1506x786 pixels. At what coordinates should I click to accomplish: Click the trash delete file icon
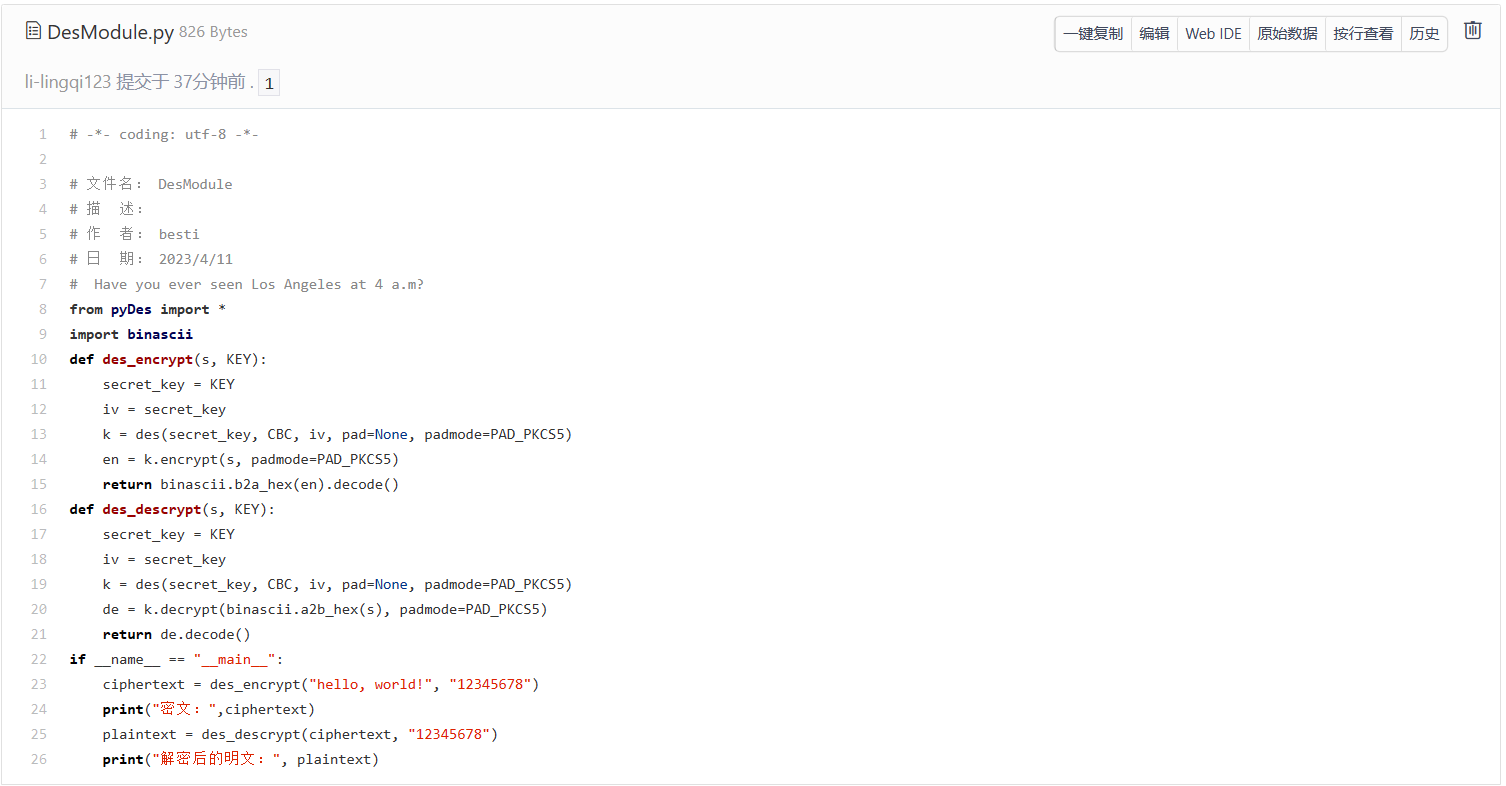click(x=1472, y=31)
